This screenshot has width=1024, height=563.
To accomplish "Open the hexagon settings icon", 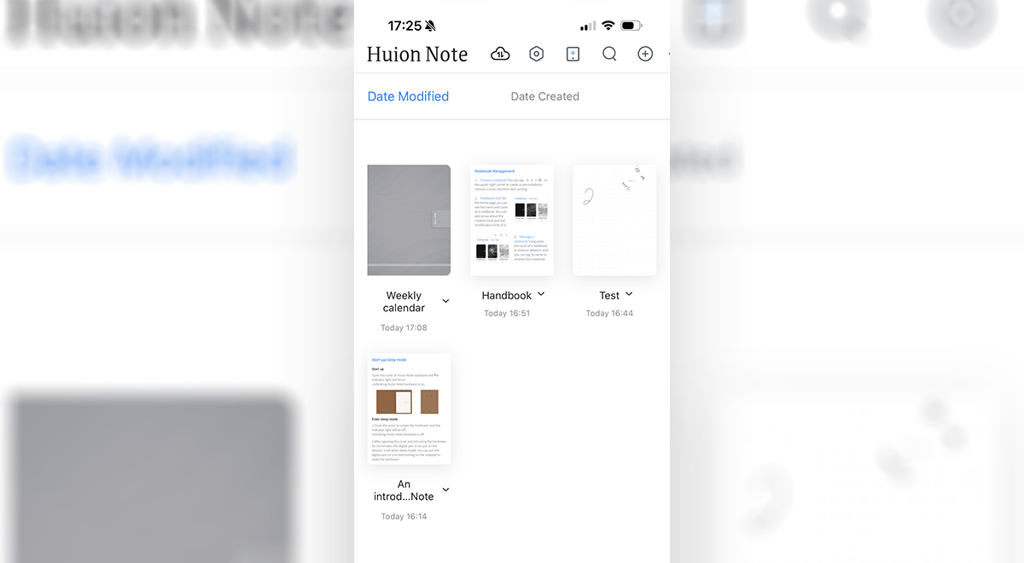I will 536,54.
